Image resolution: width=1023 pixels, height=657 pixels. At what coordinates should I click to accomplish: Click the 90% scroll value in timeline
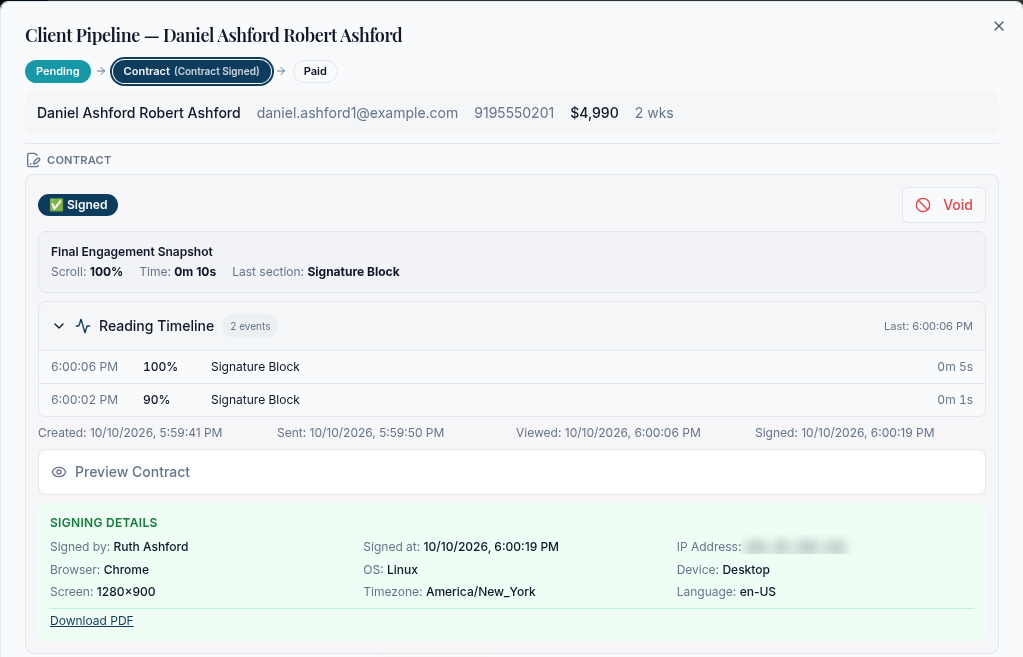pos(157,399)
